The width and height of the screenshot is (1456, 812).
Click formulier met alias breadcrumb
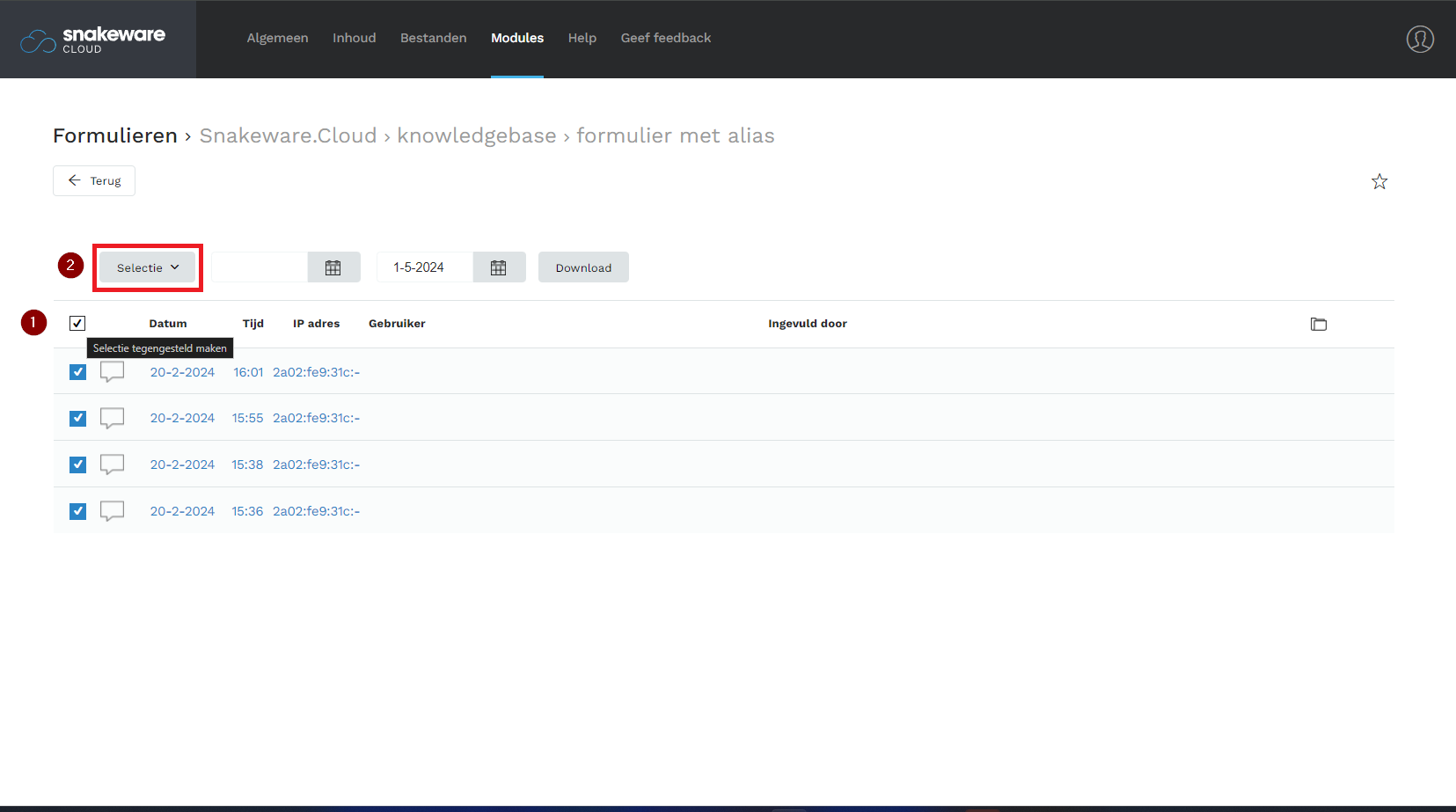676,135
